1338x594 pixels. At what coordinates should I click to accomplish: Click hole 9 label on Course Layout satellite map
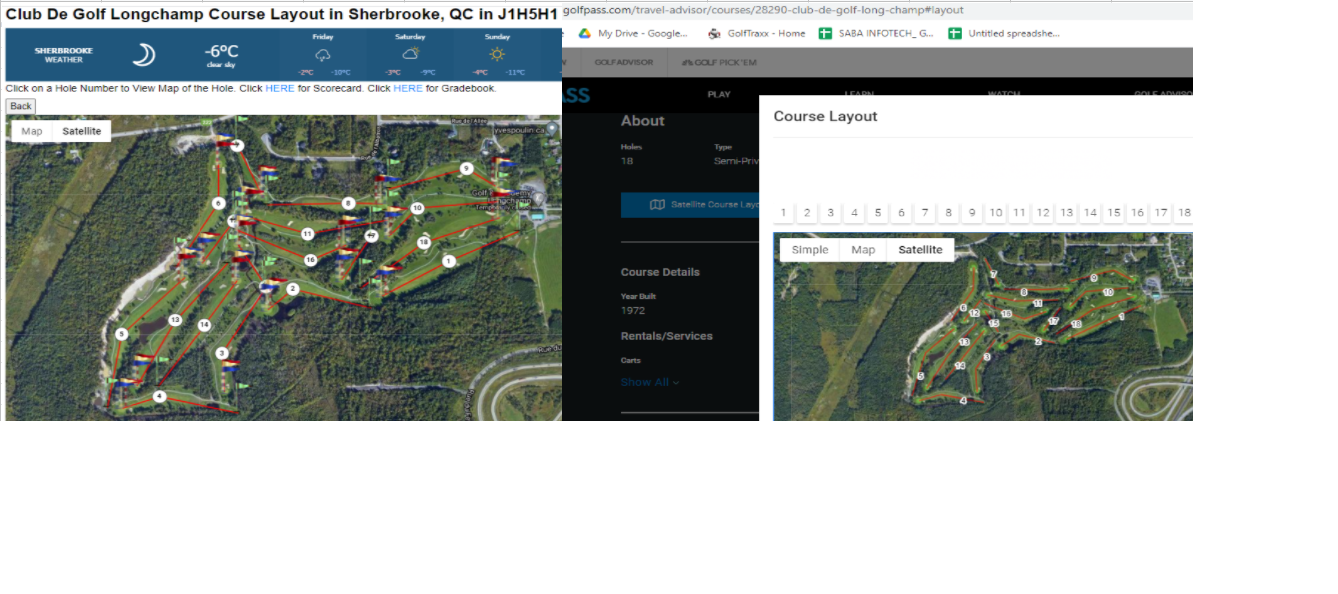click(x=1093, y=278)
